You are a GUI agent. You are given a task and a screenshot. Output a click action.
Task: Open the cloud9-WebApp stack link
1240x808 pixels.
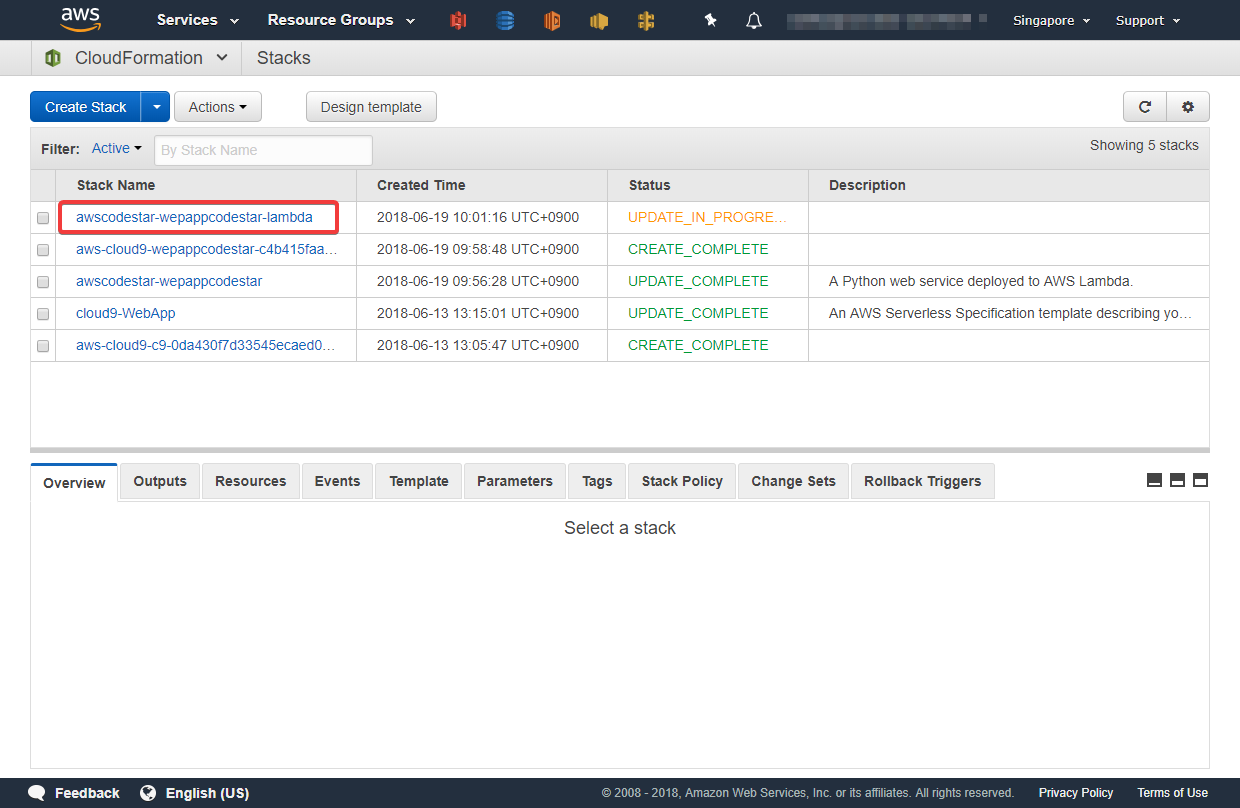[126, 313]
